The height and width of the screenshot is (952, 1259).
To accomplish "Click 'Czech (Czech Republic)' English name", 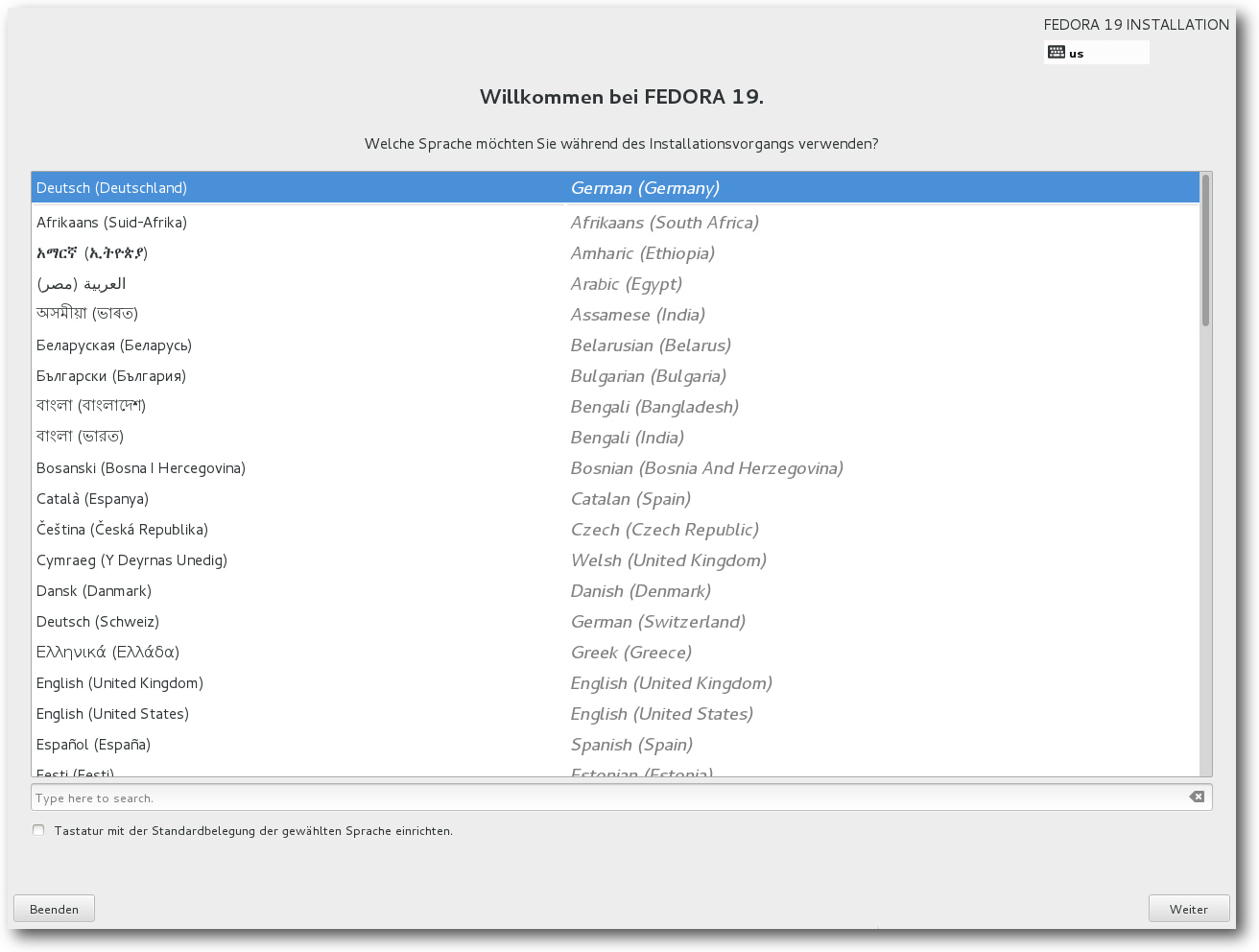I will pyautogui.click(x=665, y=530).
